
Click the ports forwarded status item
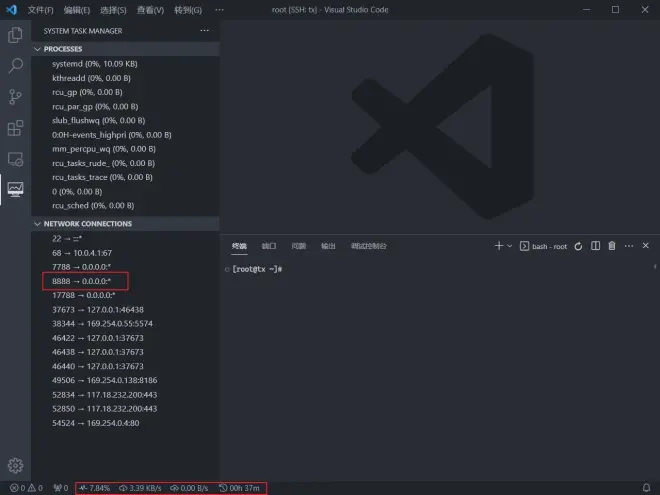coord(61,488)
